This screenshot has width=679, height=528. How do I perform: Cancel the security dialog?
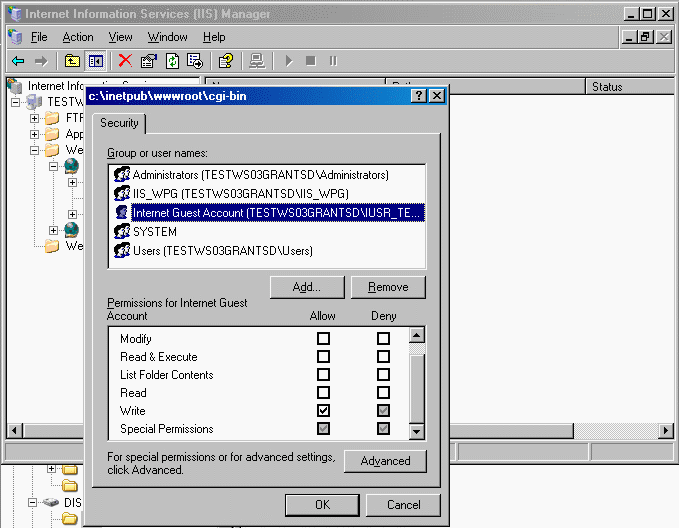pos(403,505)
